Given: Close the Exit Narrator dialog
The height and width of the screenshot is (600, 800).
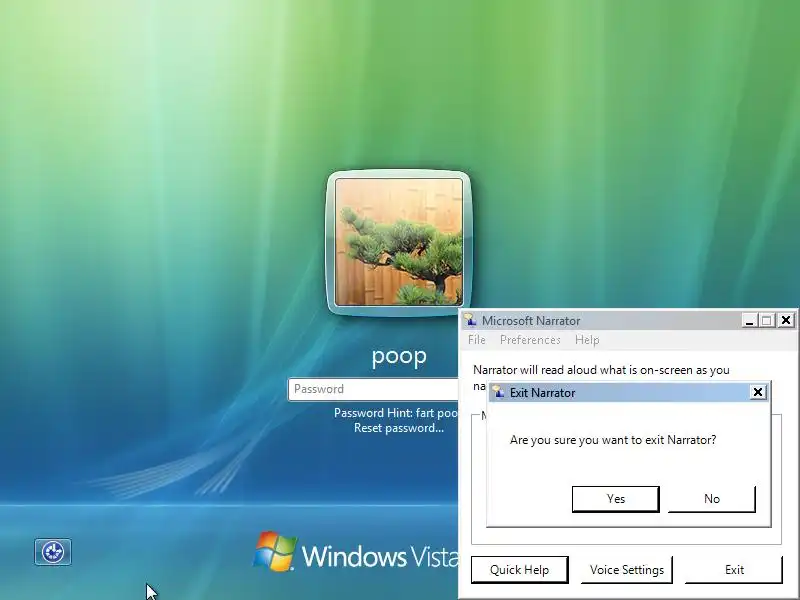Looking at the screenshot, I should click(758, 392).
